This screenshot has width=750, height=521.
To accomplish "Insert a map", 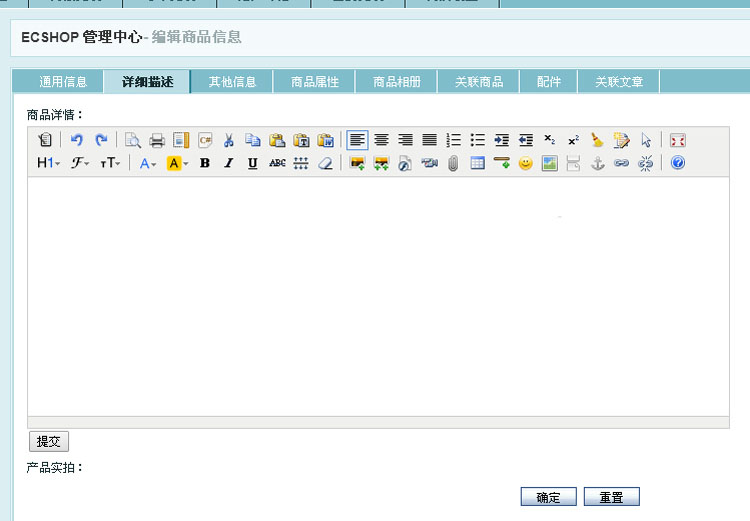I will tap(550, 163).
